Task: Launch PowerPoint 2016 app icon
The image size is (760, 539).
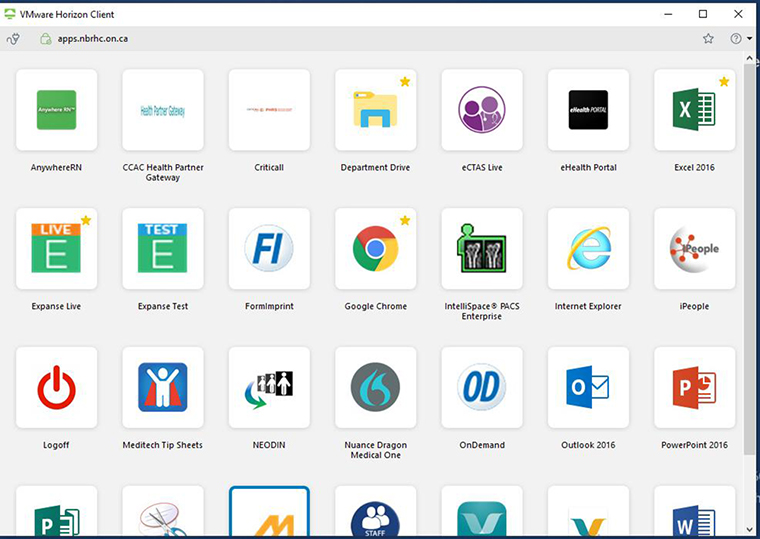Action: [x=695, y=387]
